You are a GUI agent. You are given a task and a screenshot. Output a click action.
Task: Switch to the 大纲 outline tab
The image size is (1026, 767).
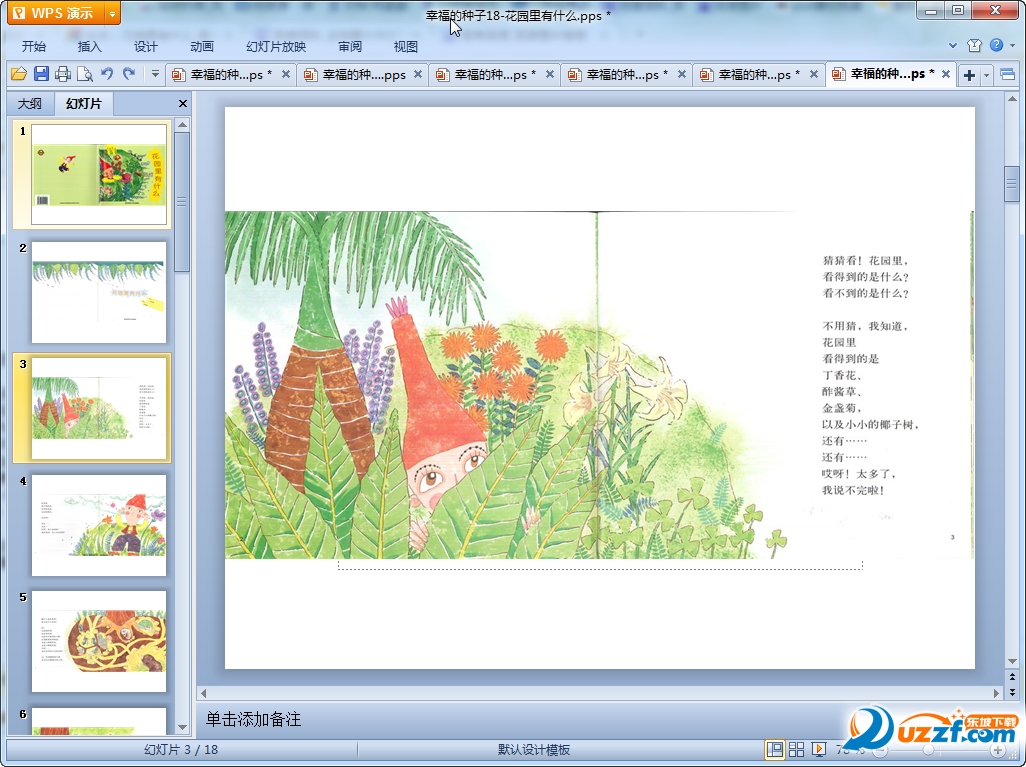(x=29, y=103)
